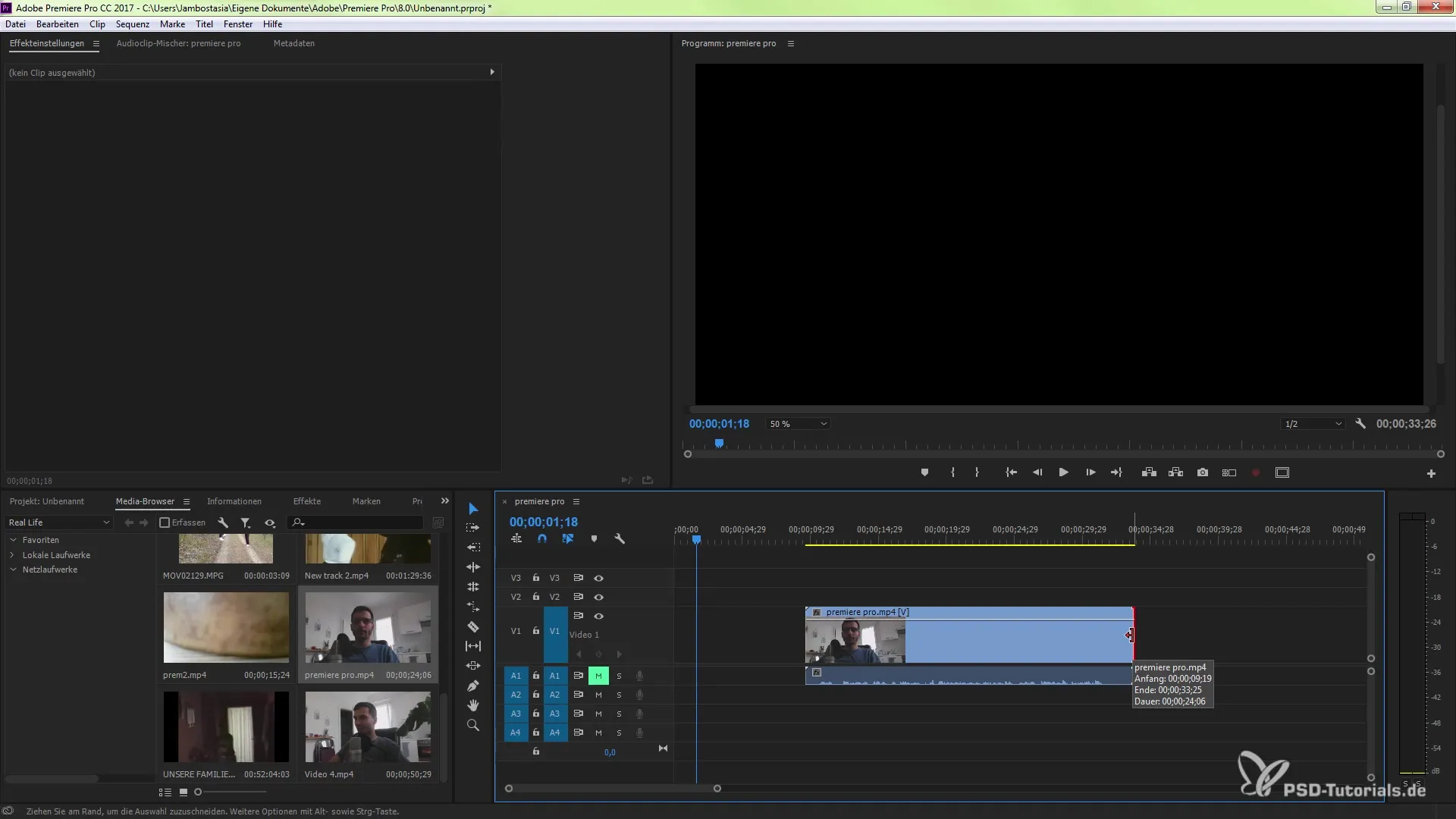The image size is (1456, 819).
Task: Click program monitor playhead marker
Action: pos(719,444)
